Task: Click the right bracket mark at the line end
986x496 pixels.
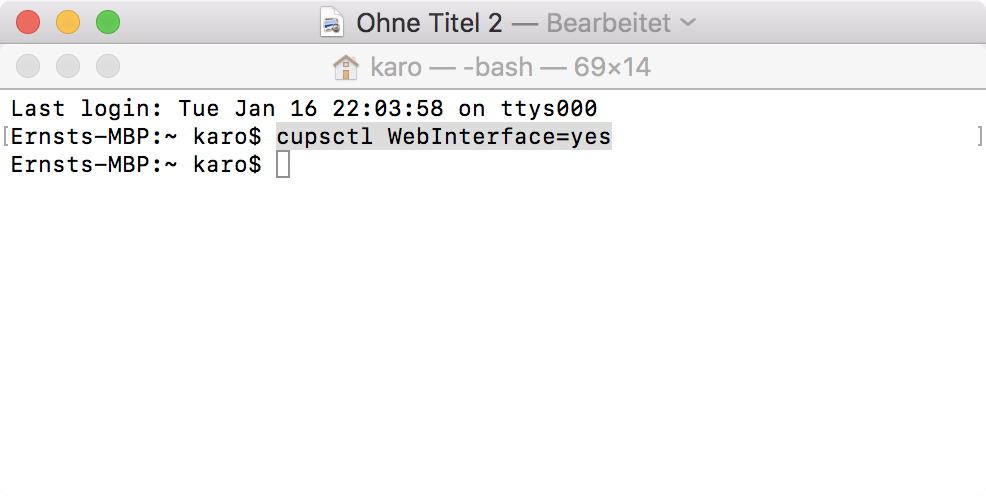Action: [x=980, y=136]
